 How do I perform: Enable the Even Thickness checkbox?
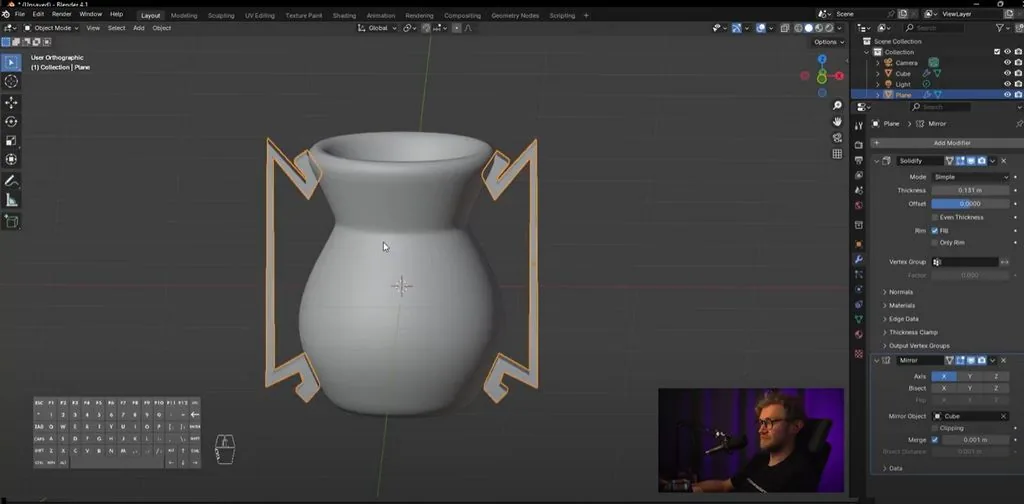pyautogui.click(x=935, y=217)
